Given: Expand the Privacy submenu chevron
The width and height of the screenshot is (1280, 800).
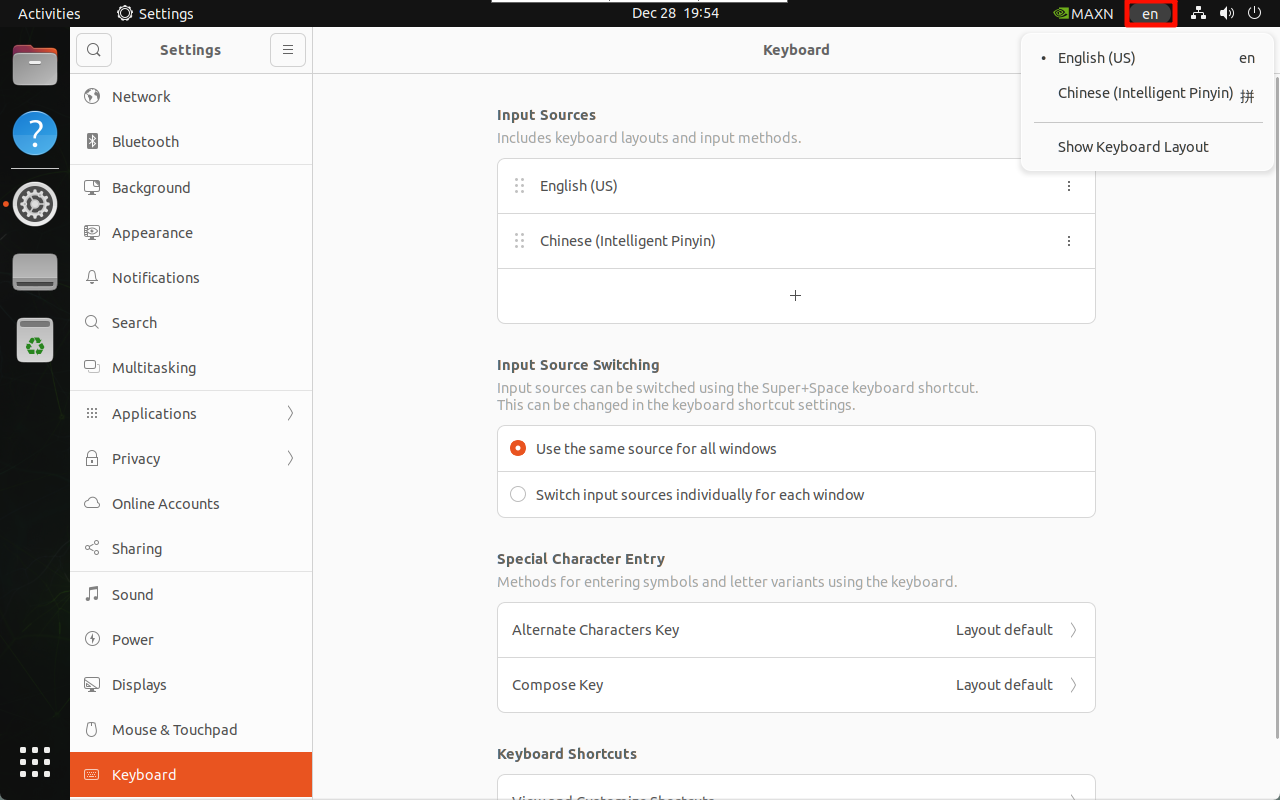Looking at the screenshot, I should (x=291, y=458).
